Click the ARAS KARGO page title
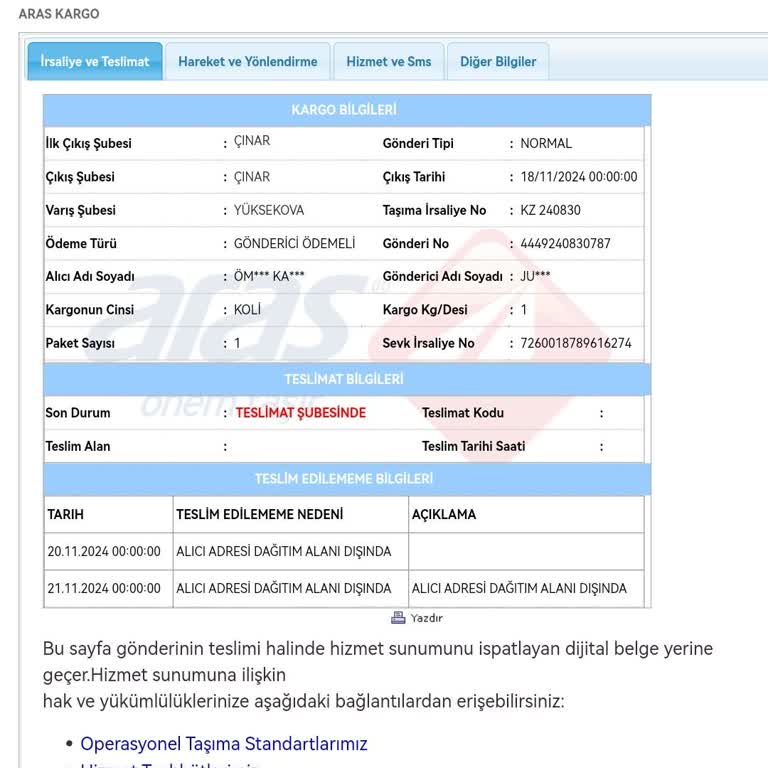 tap(59, 14)
